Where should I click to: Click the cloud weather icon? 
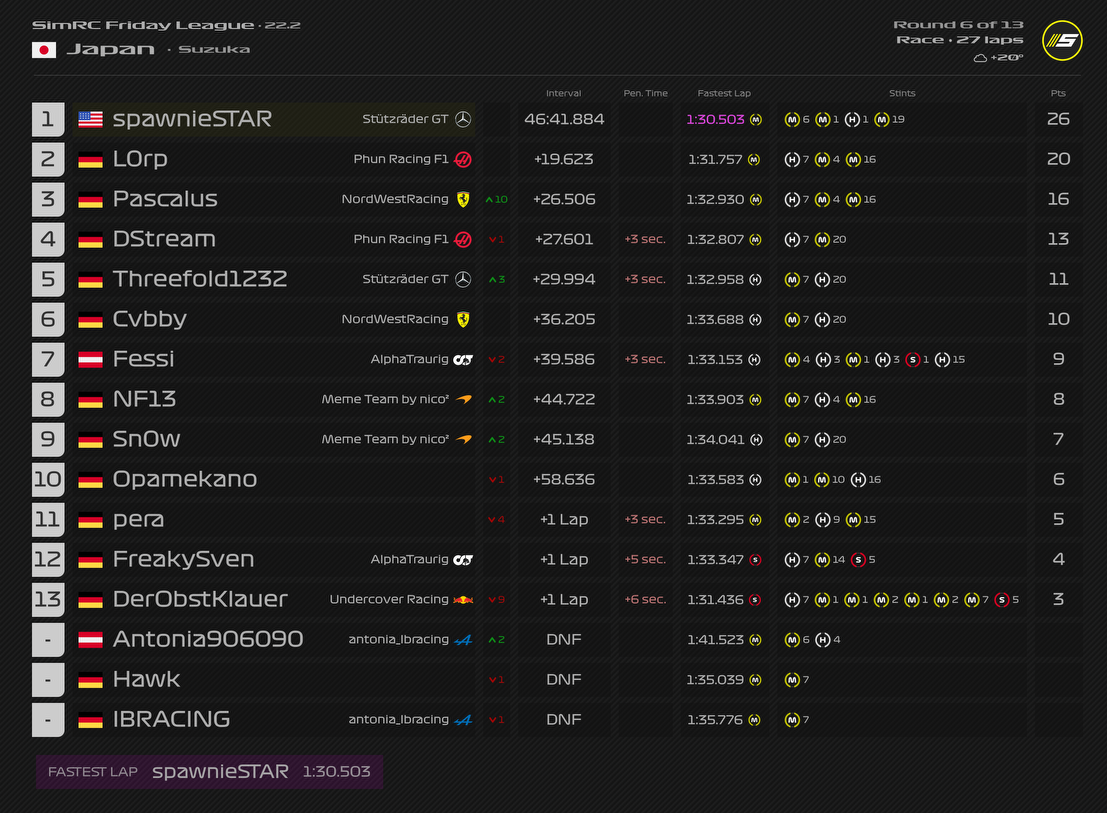980,58
